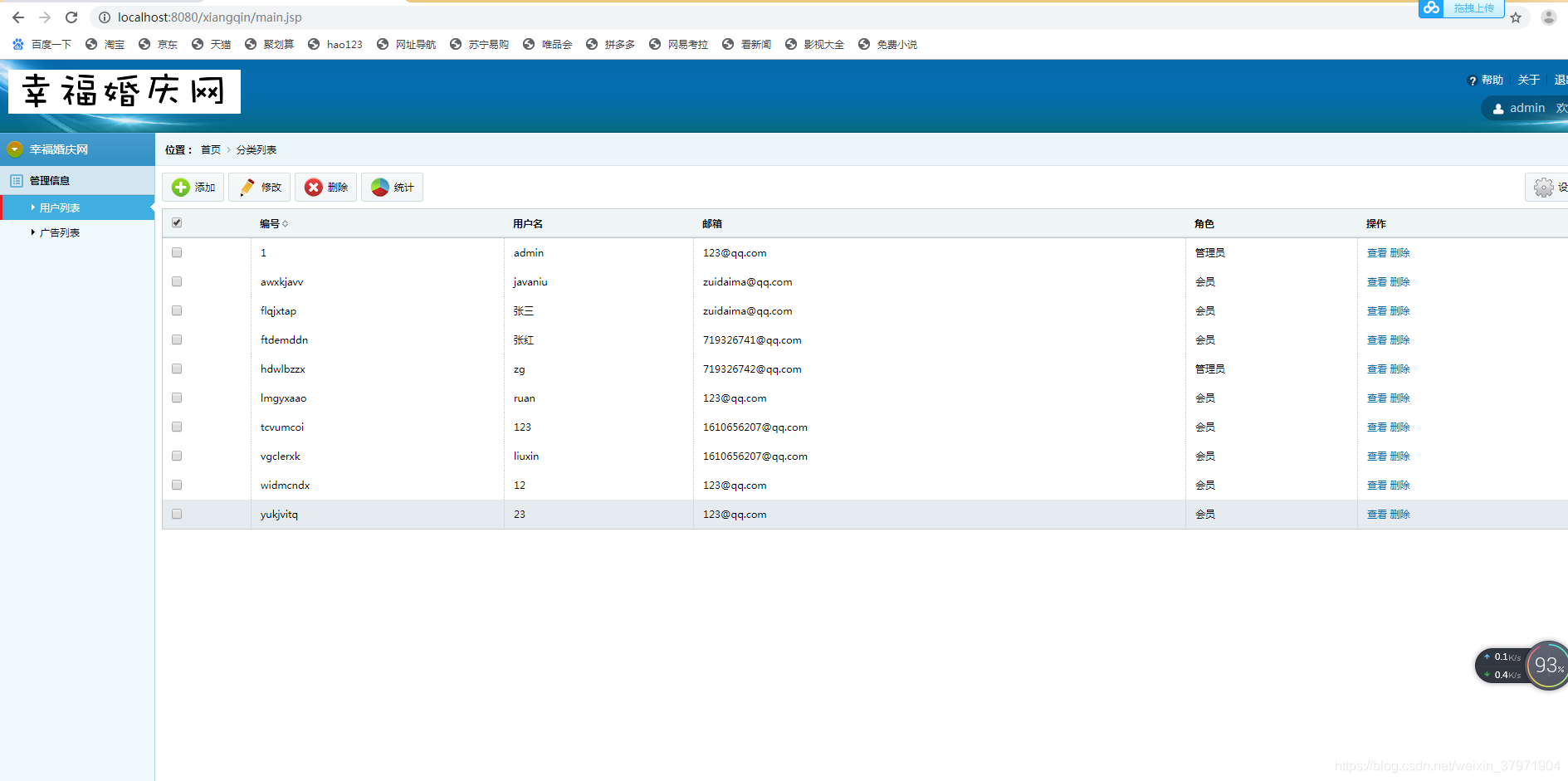Viewport: 1568px width, 781px height.
Task: Open the 百度一下 bookmark
Action: click(x=42, y=45)
